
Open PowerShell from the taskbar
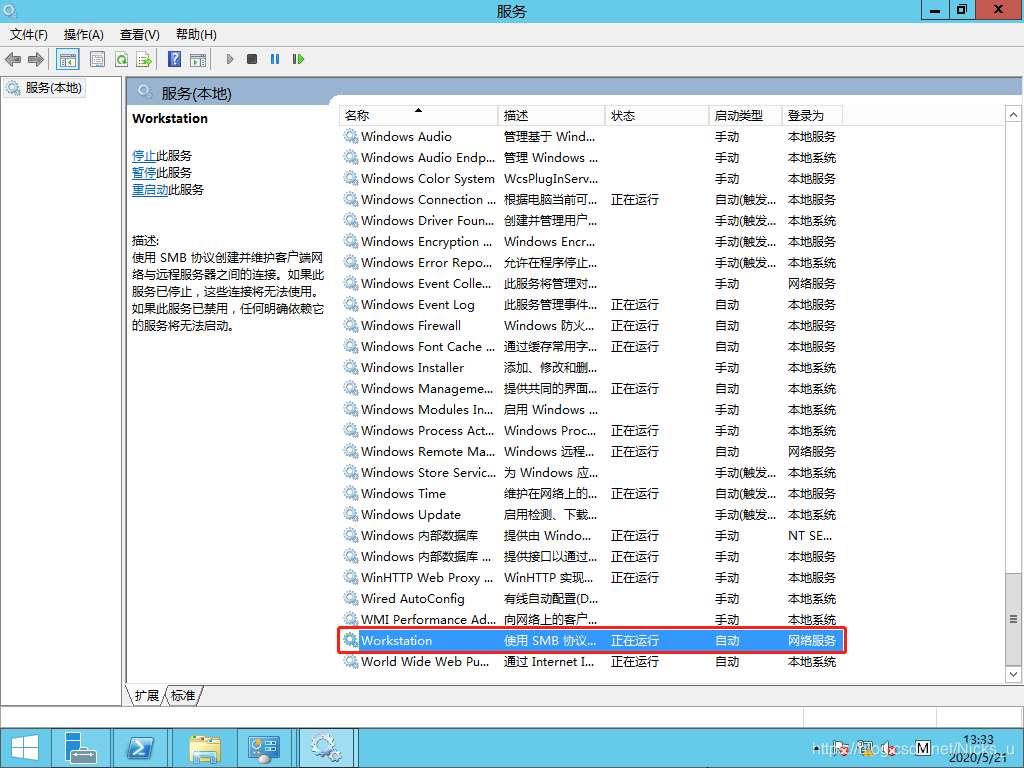(140, 748)
